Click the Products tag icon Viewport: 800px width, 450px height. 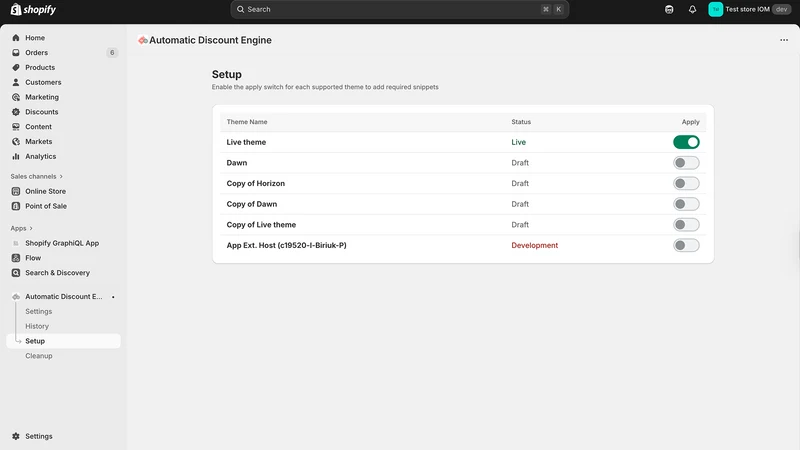point(16,67)
